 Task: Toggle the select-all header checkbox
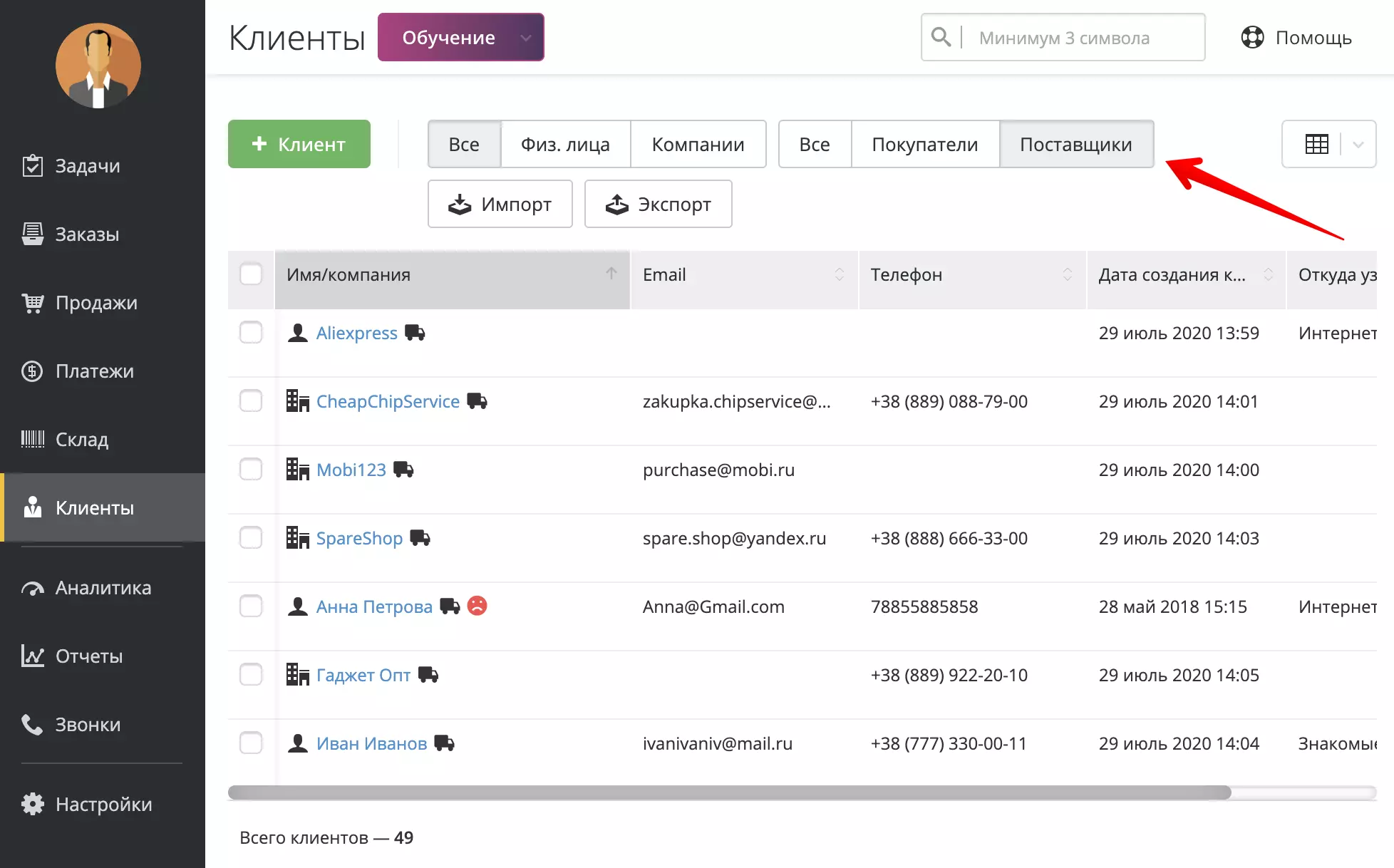(251, 274)
